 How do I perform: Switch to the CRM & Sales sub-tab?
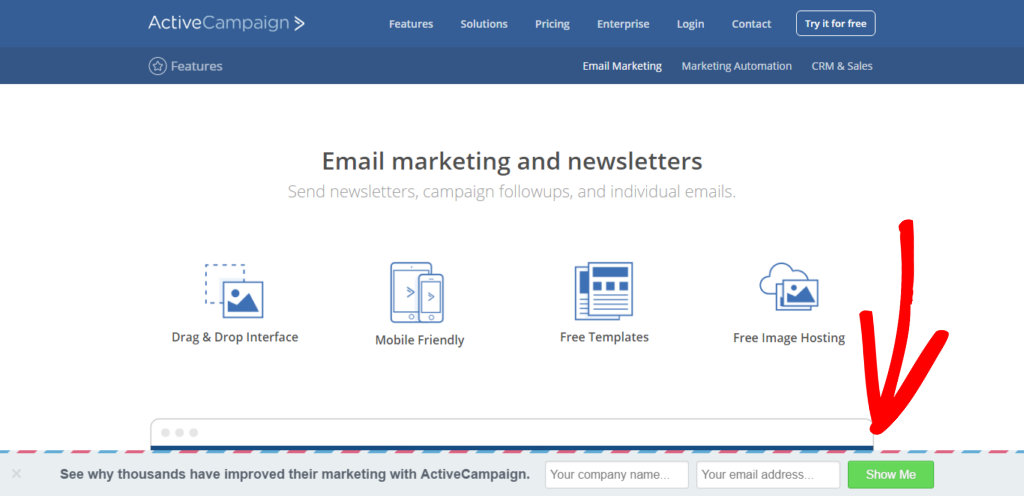click(842, 66)
